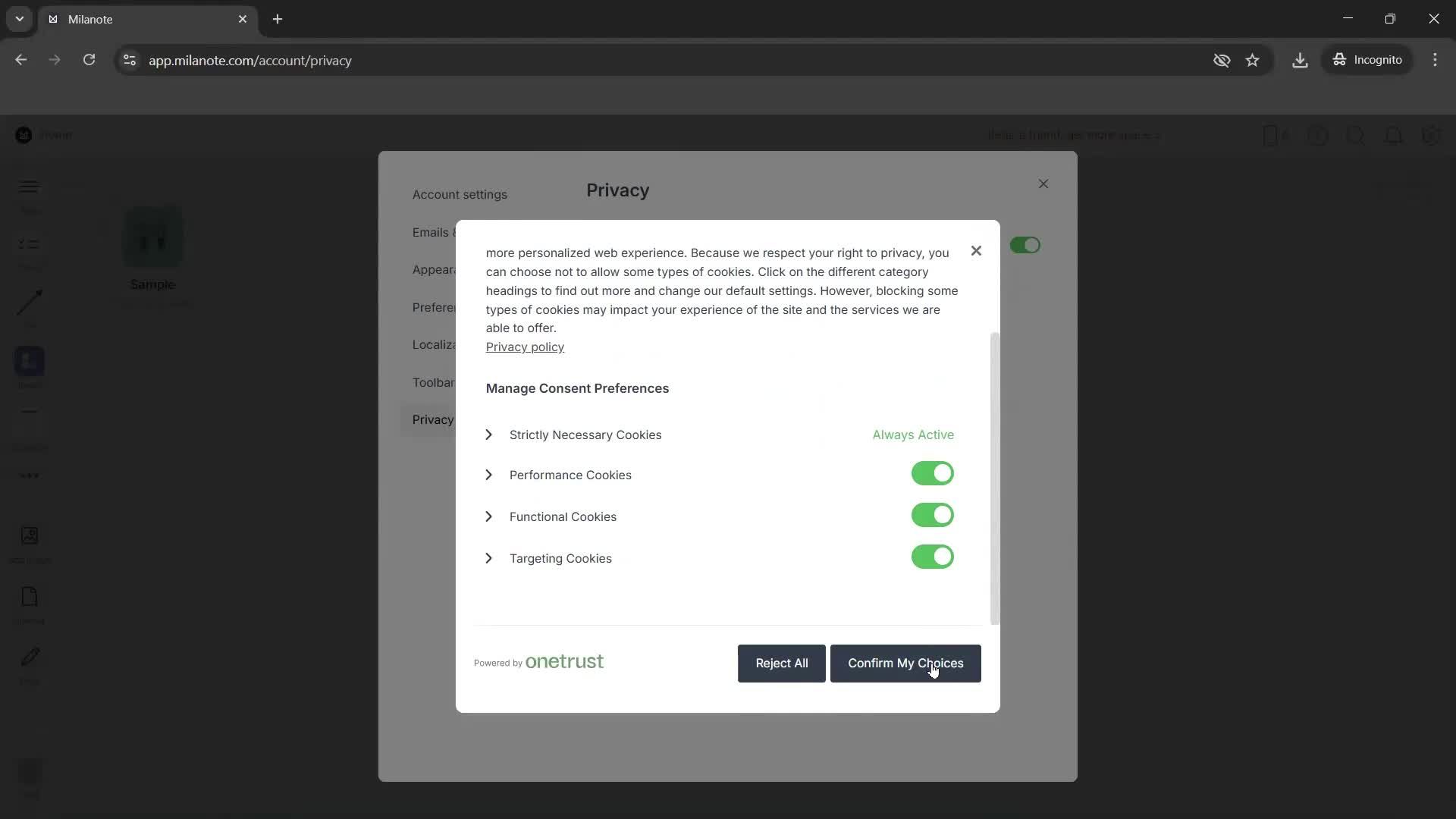Click the Reject All button
This screenshot has width=1456, height=819.
pos(781,664)
